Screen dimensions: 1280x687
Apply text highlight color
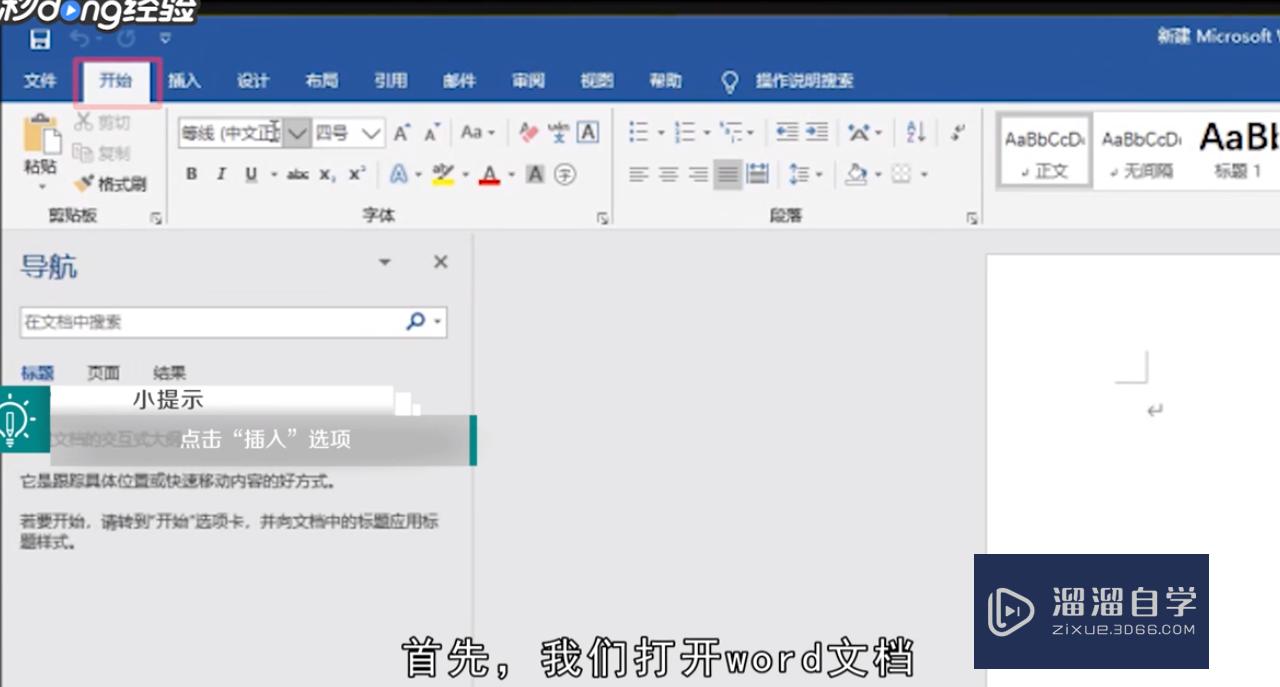445,174
